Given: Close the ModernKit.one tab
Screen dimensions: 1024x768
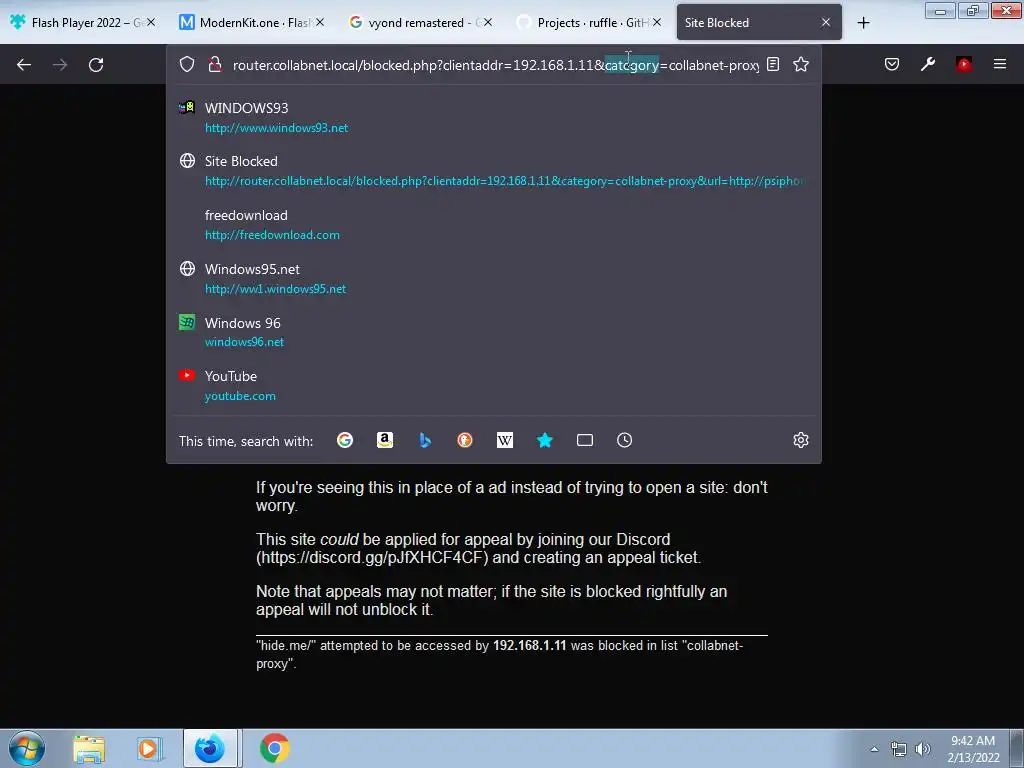Looking at the screenshot, I should click(x=320, y=22).
